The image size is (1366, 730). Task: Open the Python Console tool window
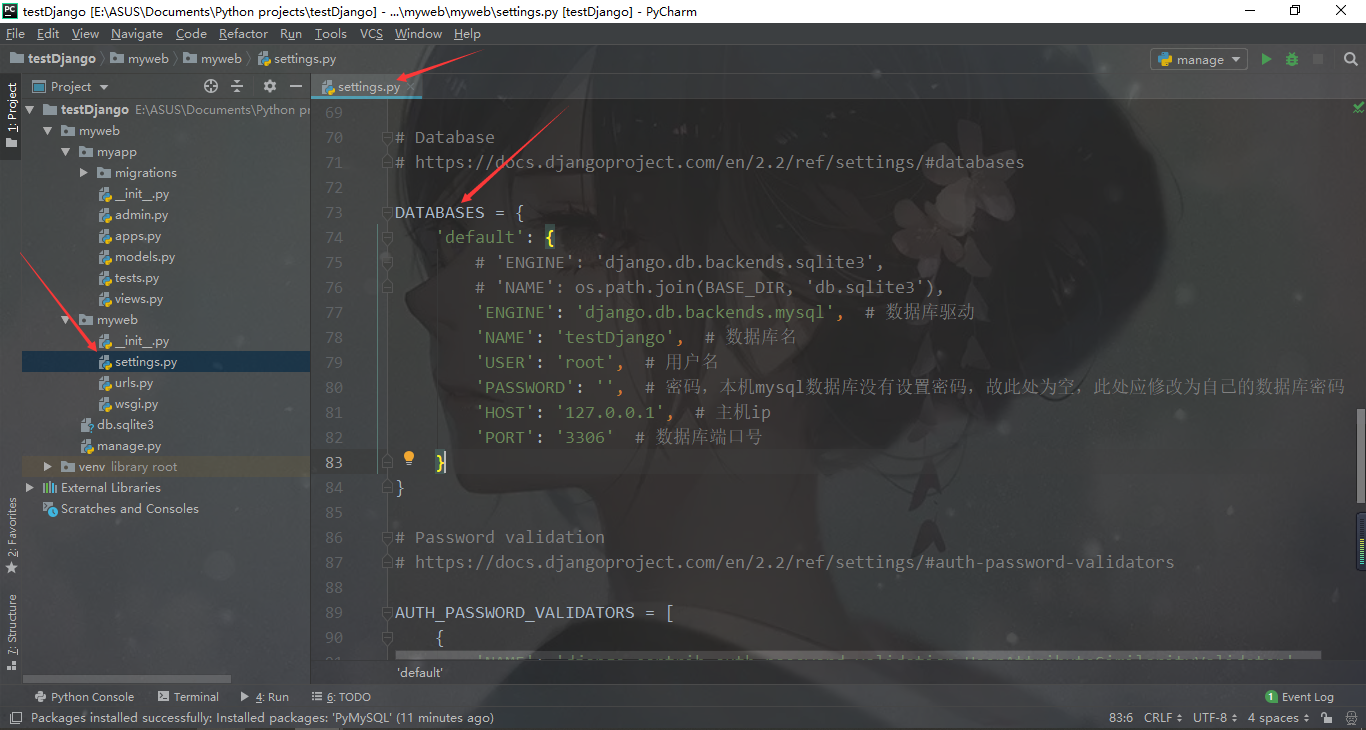point(84,697)
